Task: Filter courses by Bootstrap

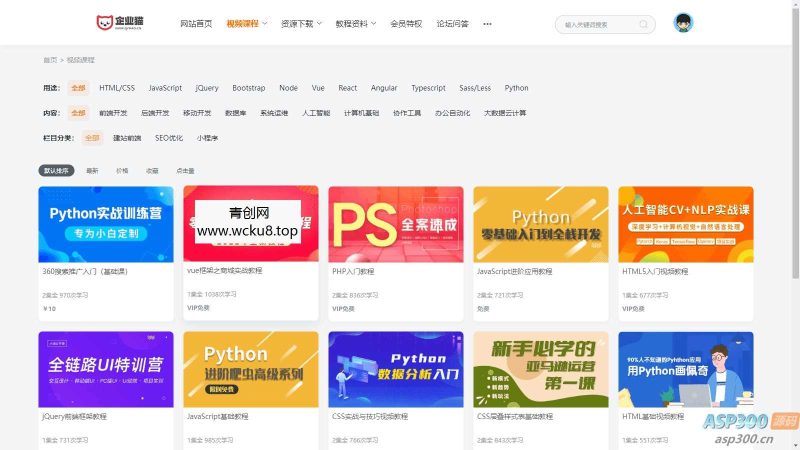Action: (x=248, y=88)
